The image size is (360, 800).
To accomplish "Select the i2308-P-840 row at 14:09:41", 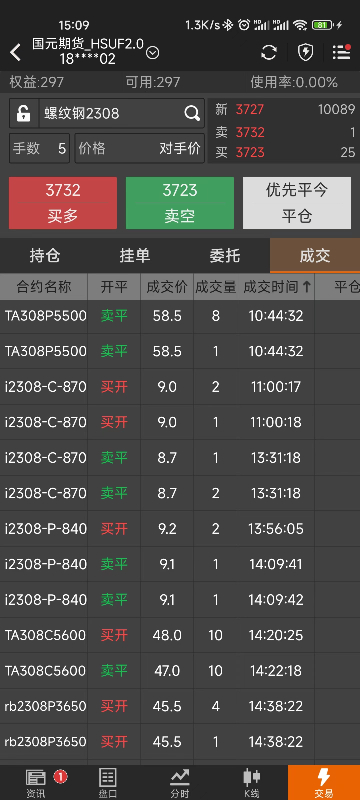I will [180, 564].
